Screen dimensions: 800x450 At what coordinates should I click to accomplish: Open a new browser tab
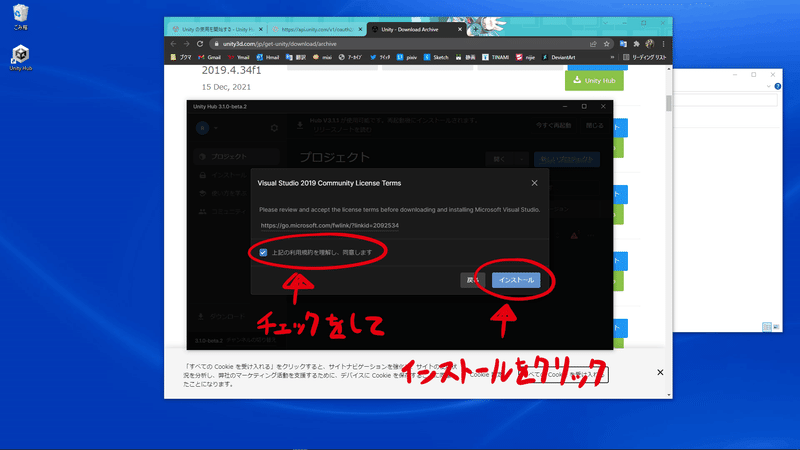476,30
